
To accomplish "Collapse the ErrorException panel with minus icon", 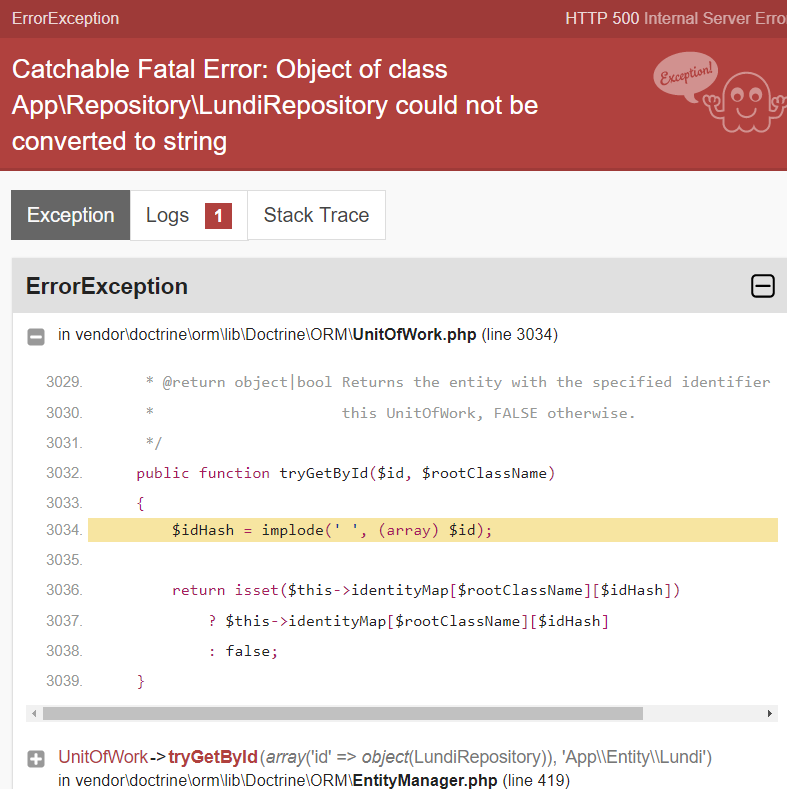I will point(762,287).
